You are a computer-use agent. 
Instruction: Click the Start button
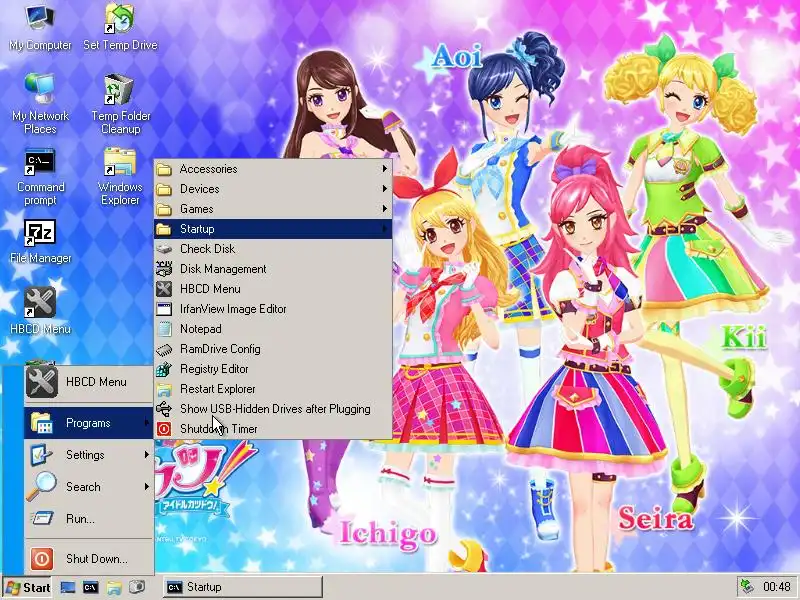[28, 587]
